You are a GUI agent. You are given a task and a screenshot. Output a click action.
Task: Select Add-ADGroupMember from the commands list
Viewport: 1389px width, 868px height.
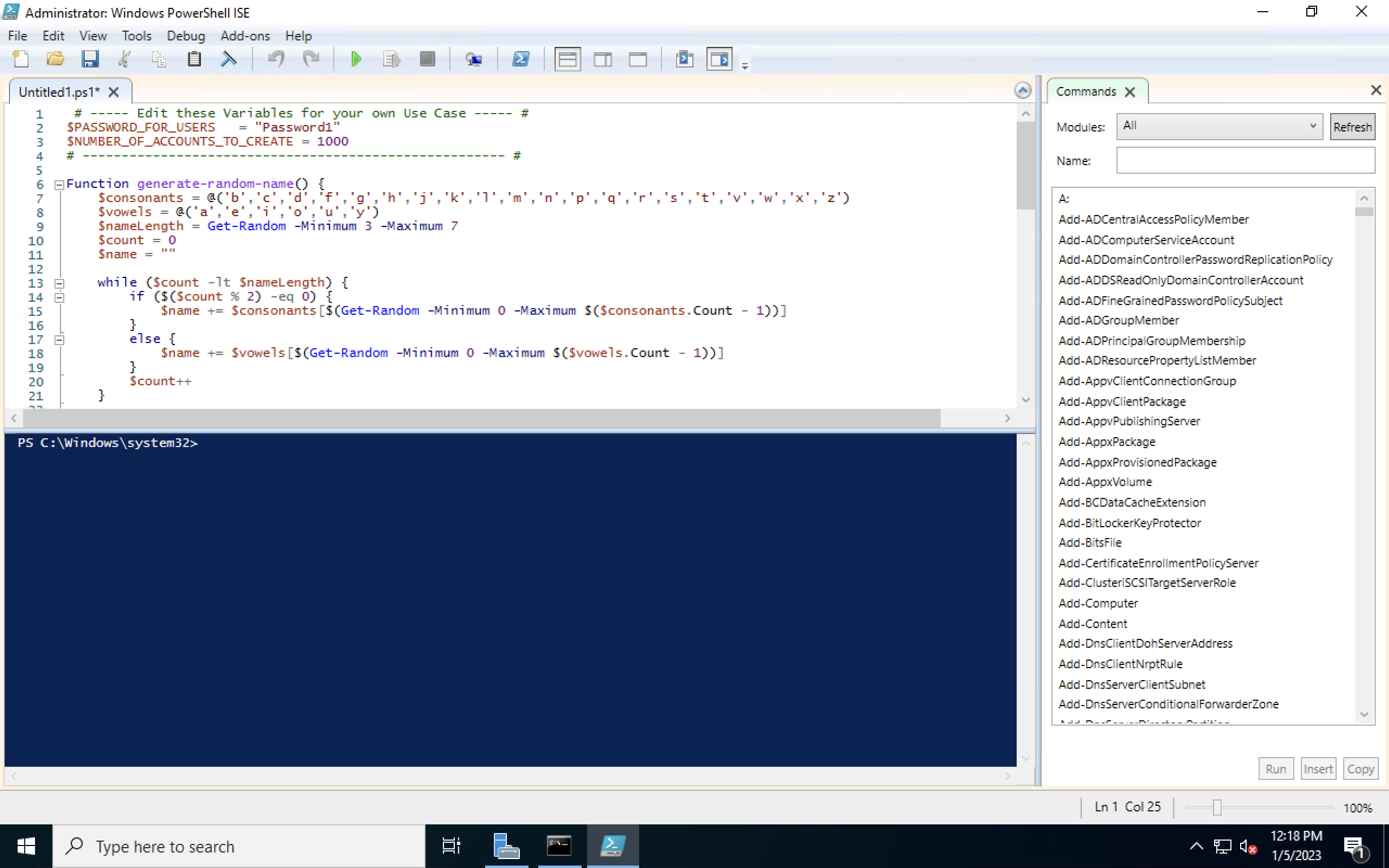1118,320
